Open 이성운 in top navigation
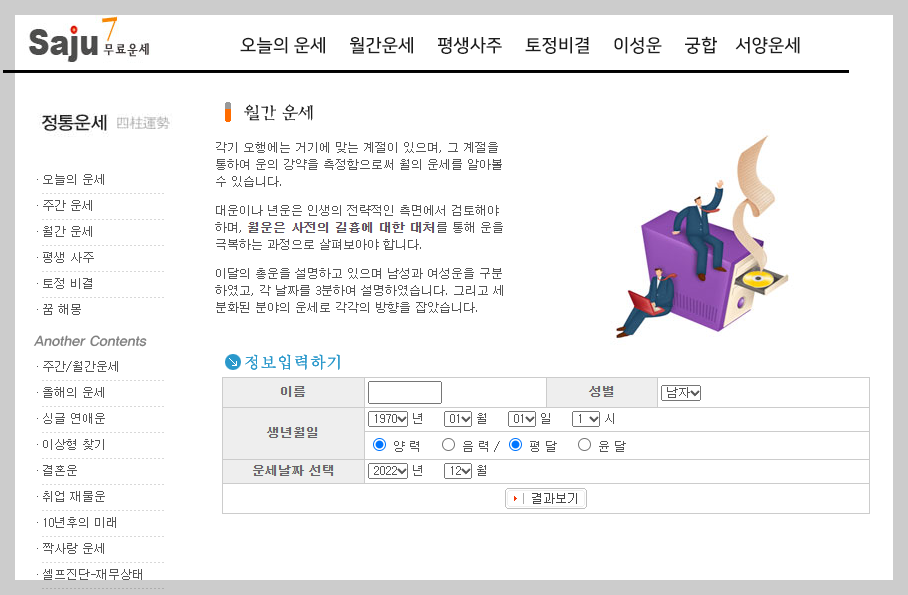Viewport: 908px width, 595px height. tap(637, 45)
